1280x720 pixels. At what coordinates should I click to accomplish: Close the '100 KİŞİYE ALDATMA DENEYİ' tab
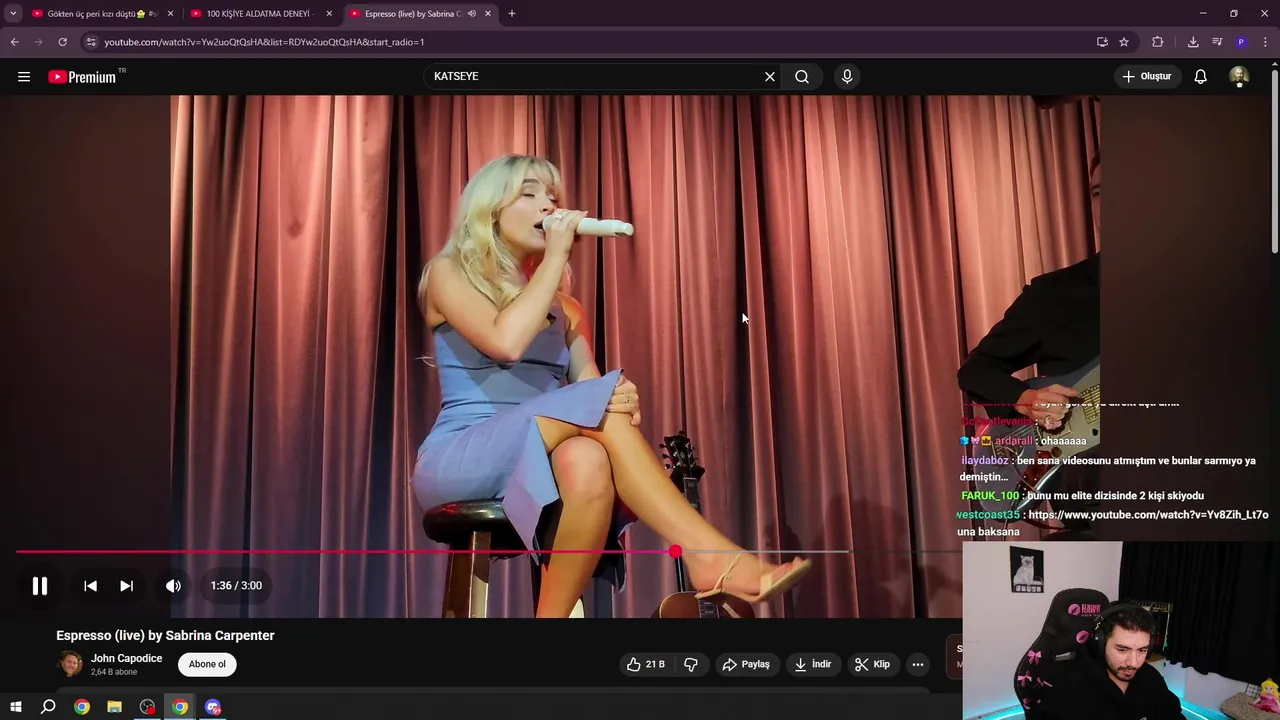pyautogui.click(x=329, y=14)
